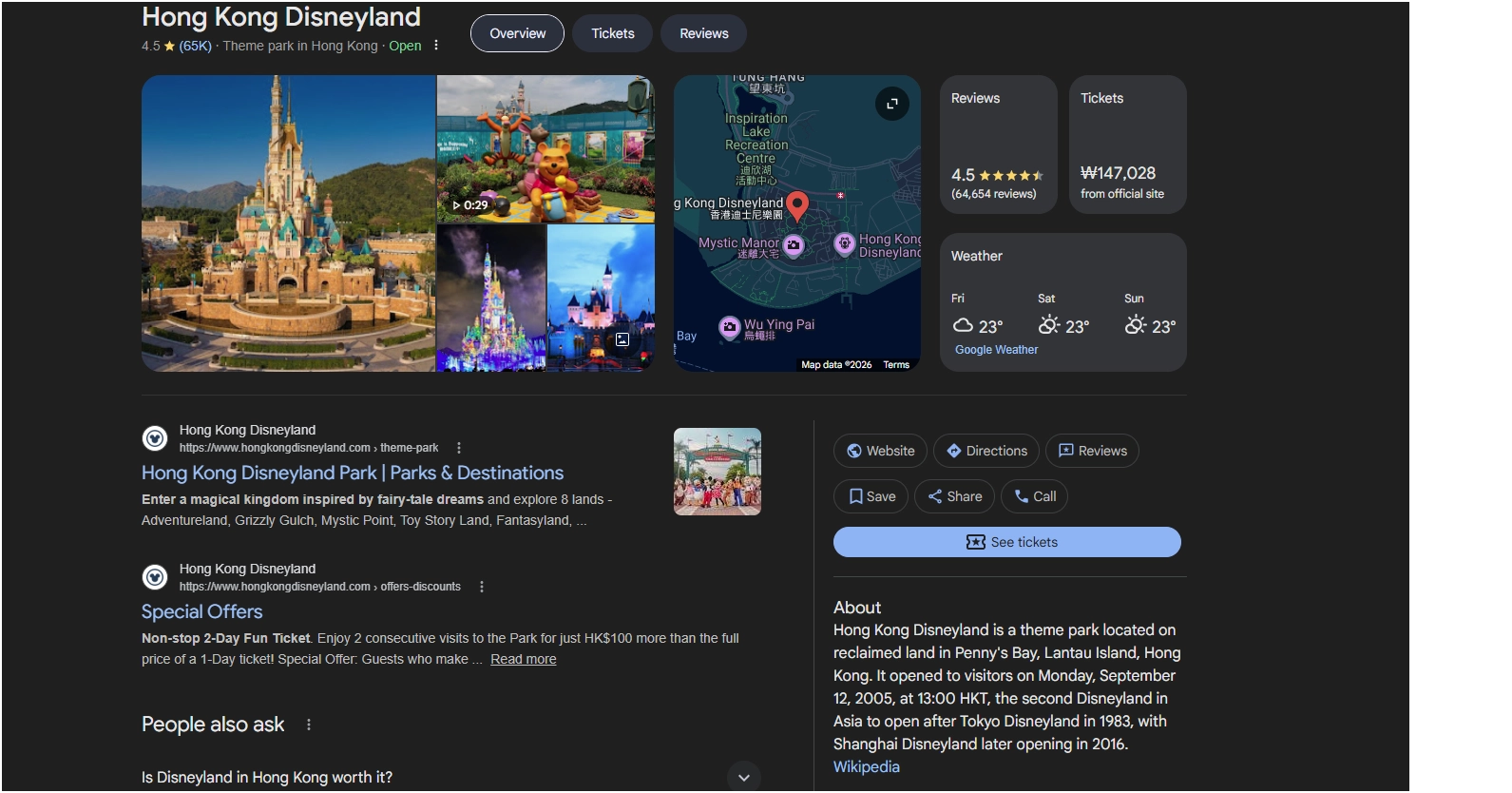This screenshot has width=1512, height=793.
Task: Click the red location pin on map
Action: tap(797, 204)
